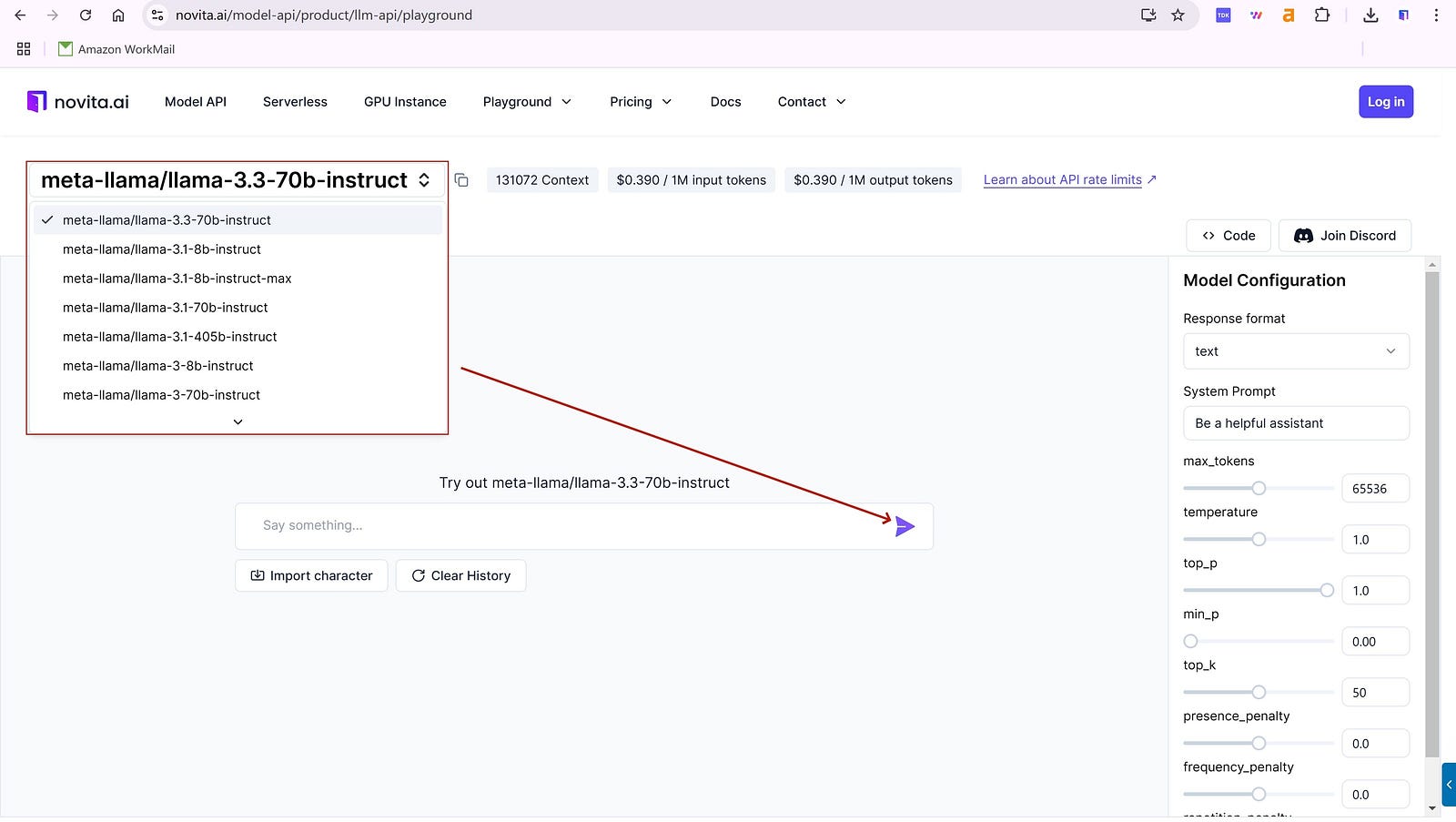Open the Docs nav item

[725, 102]
